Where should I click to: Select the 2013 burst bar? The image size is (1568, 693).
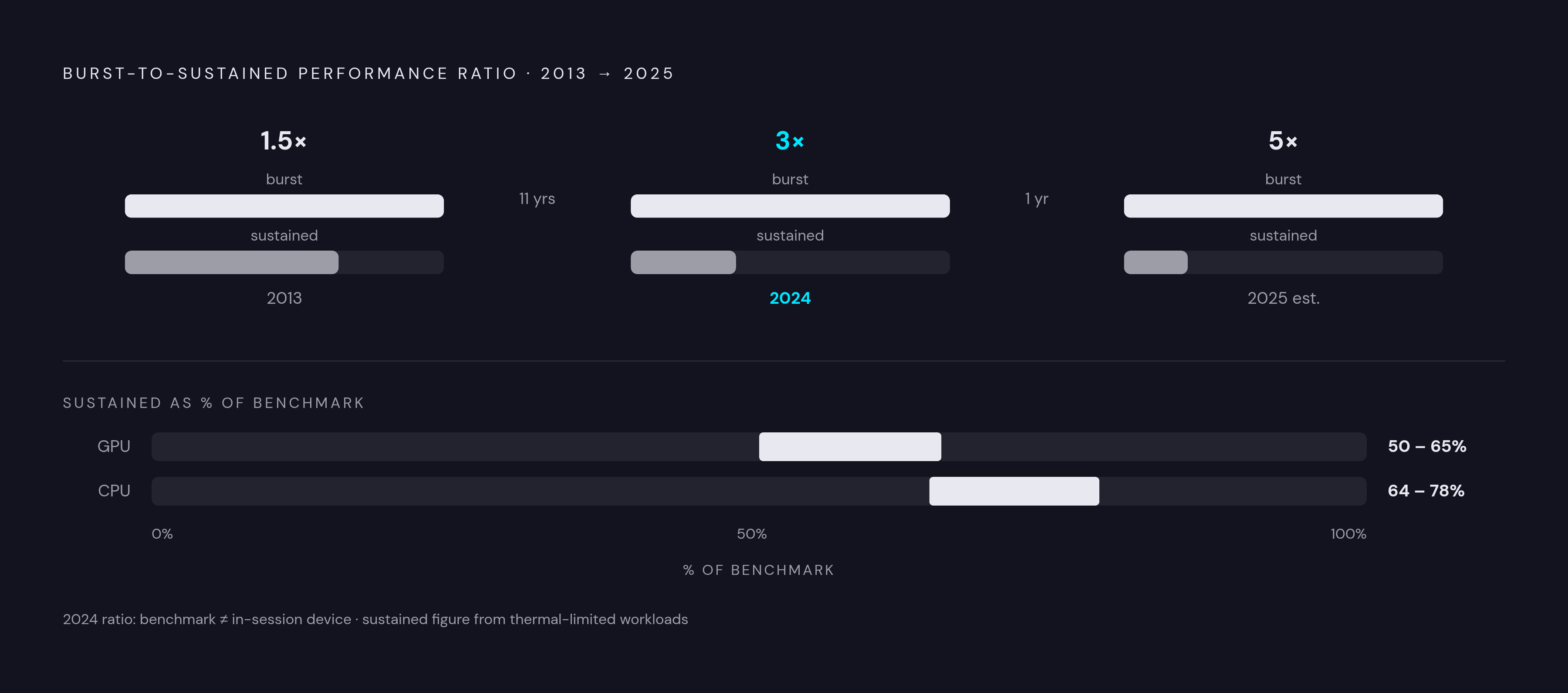(284, 206)
